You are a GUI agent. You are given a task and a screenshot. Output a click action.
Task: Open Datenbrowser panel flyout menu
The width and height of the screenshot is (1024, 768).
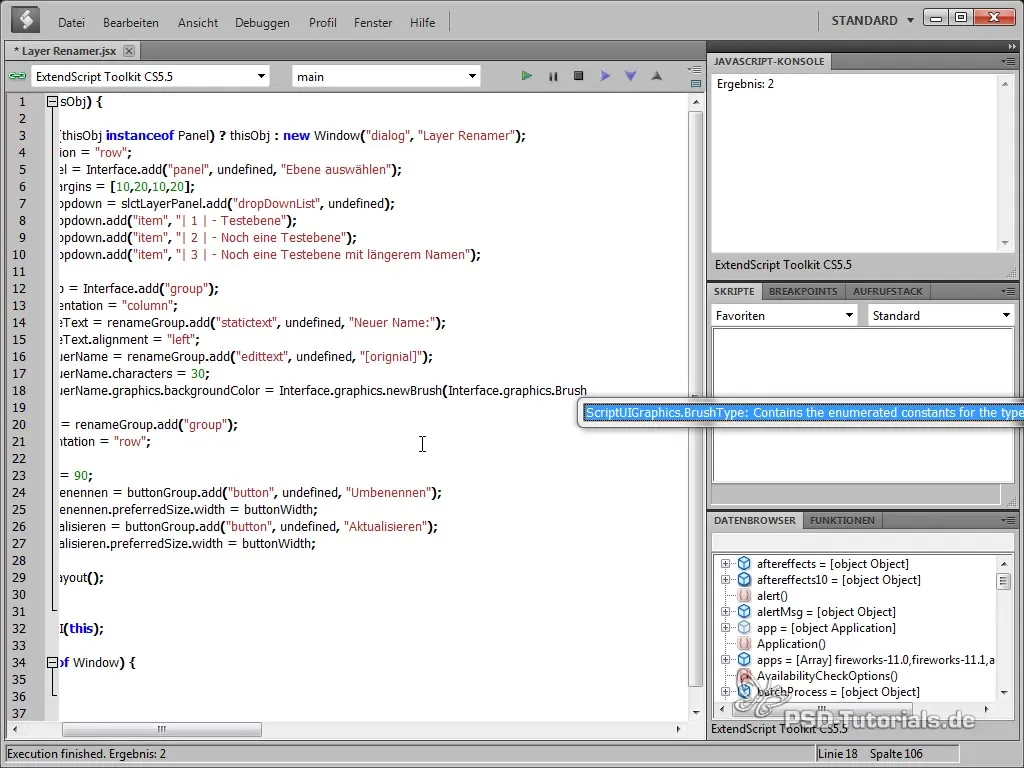(x=1009, y=520)
